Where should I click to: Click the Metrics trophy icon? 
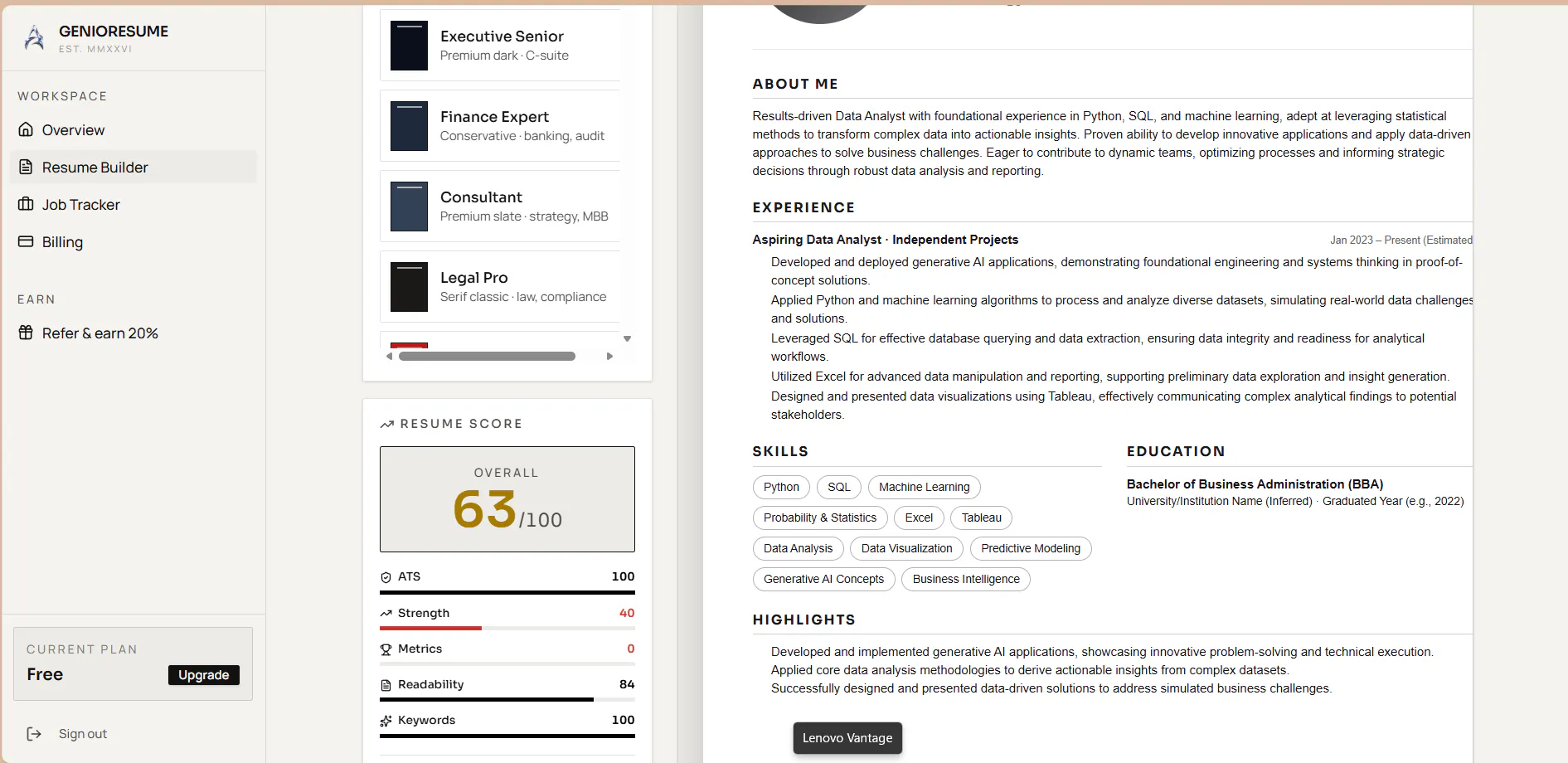pyautogui.click(x=386, y=649)
